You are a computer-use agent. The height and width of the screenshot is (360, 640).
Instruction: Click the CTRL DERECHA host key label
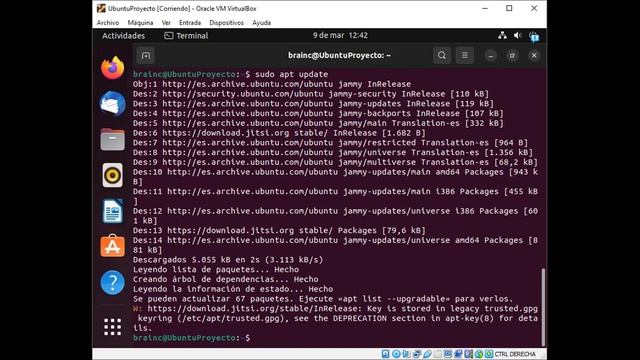515,354
